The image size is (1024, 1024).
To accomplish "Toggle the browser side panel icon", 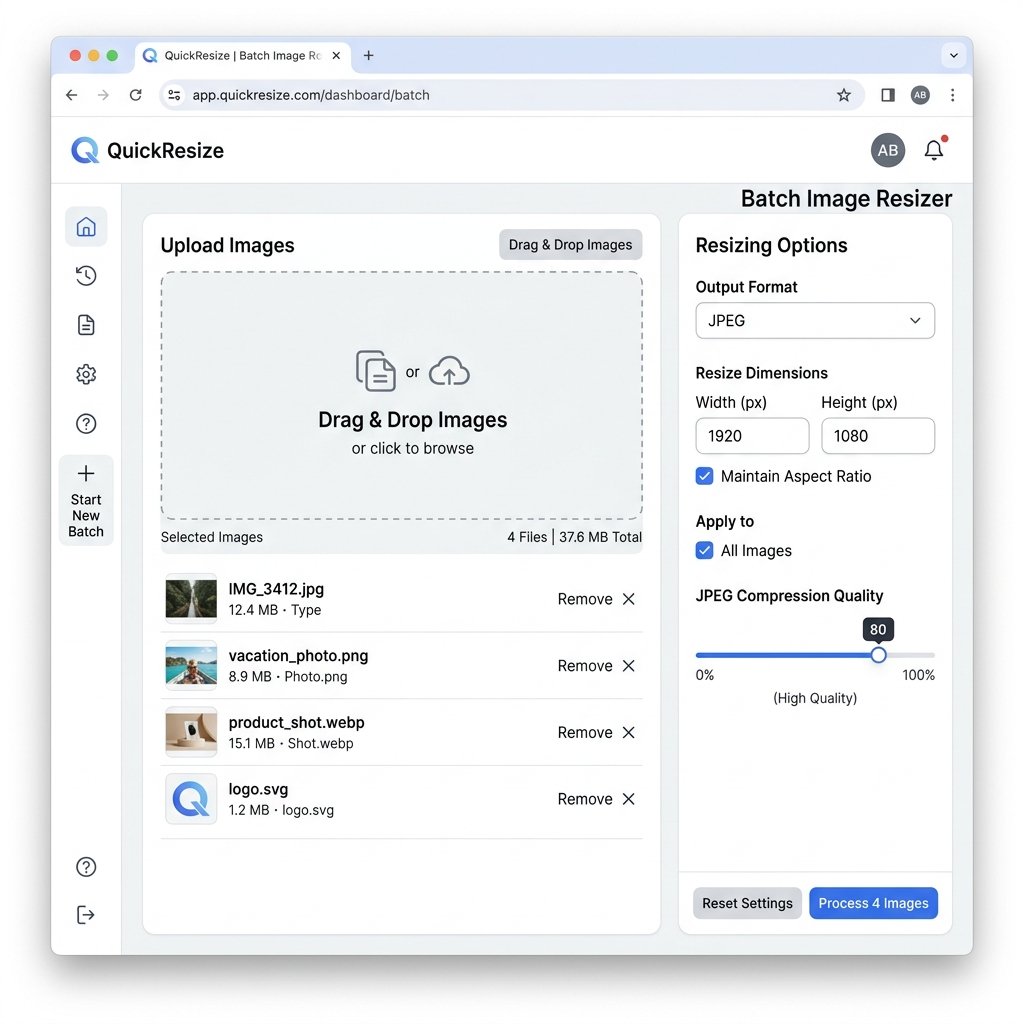I will (x=888, y=95).
